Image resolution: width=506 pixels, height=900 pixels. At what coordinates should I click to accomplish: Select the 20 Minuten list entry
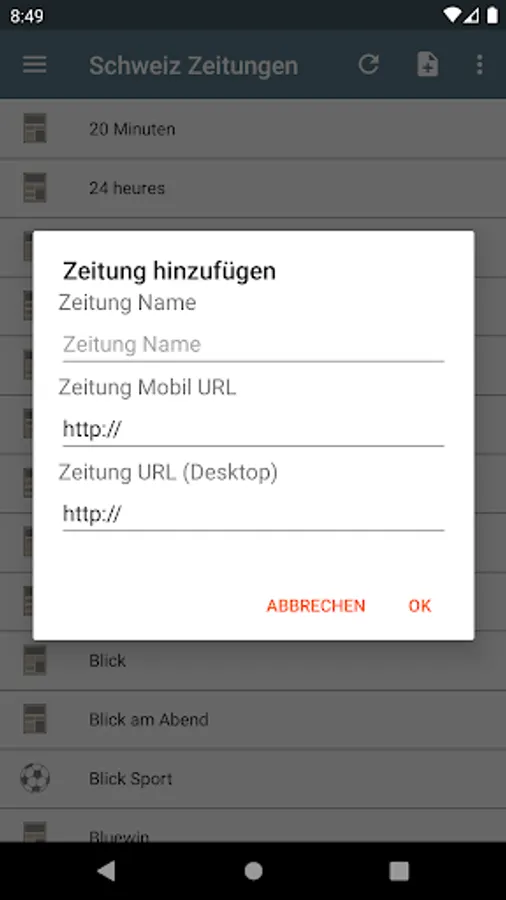[x=253, y=129]
